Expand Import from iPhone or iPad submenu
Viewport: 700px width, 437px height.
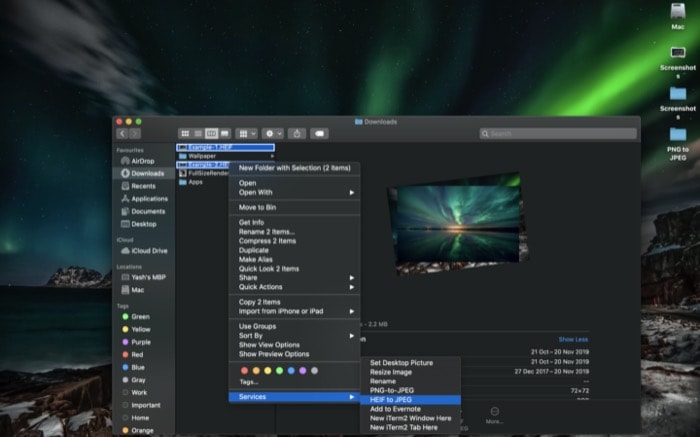point(294,311)
